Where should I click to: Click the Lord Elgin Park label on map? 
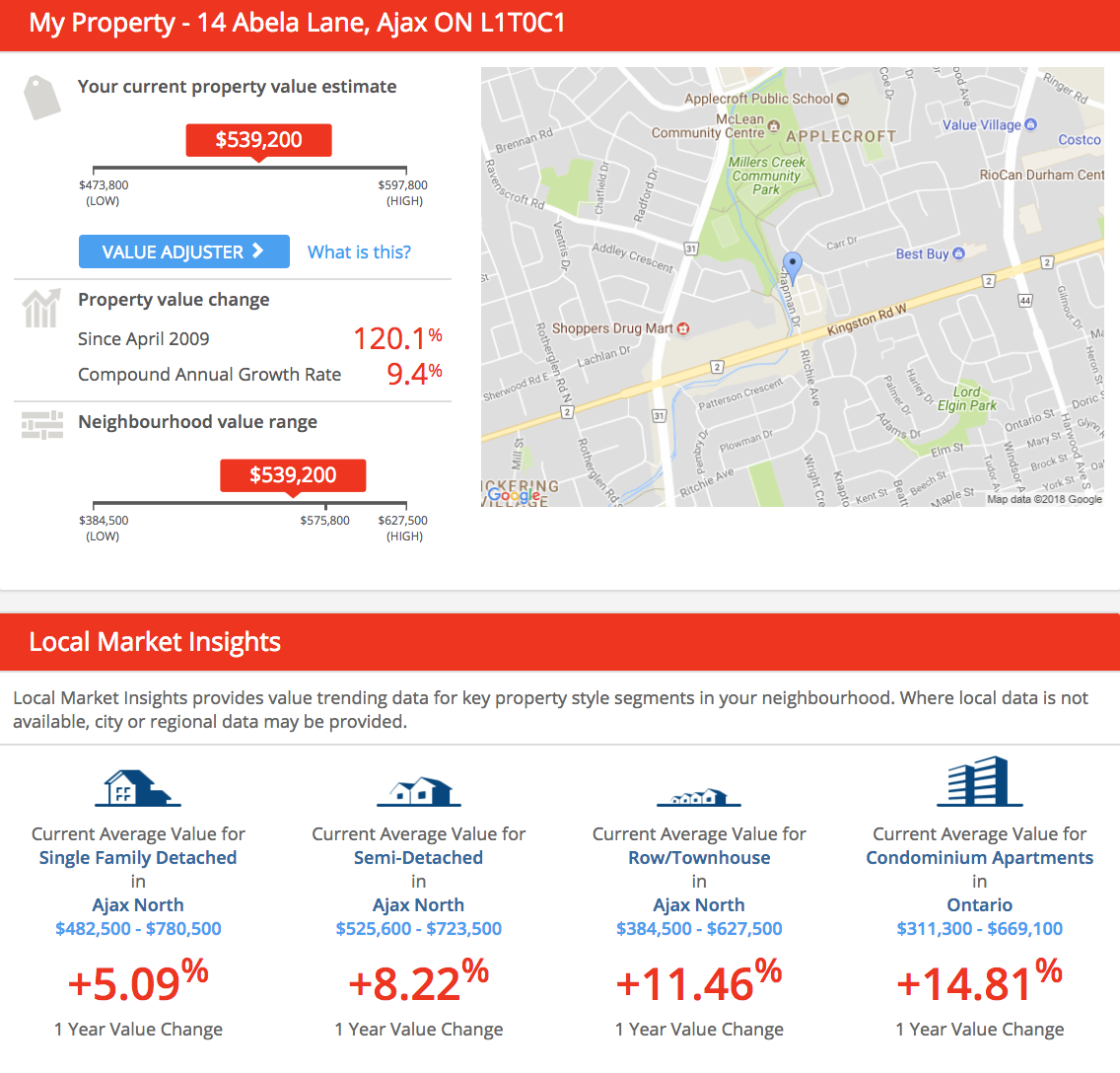[x=966, y=398]
